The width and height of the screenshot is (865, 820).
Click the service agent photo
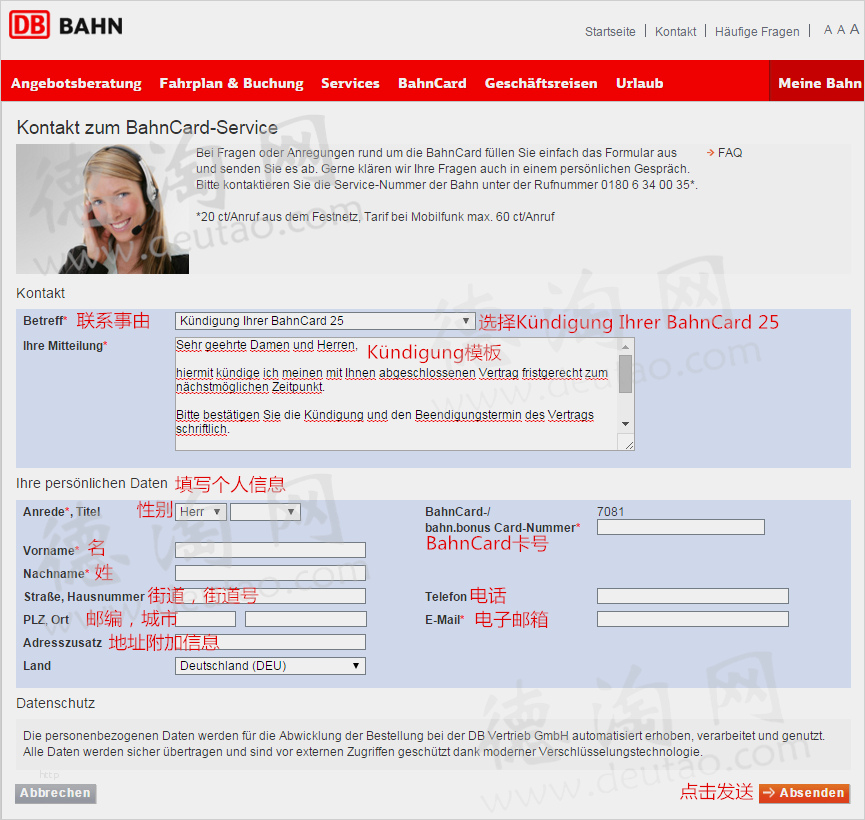[x=103, y=209]
